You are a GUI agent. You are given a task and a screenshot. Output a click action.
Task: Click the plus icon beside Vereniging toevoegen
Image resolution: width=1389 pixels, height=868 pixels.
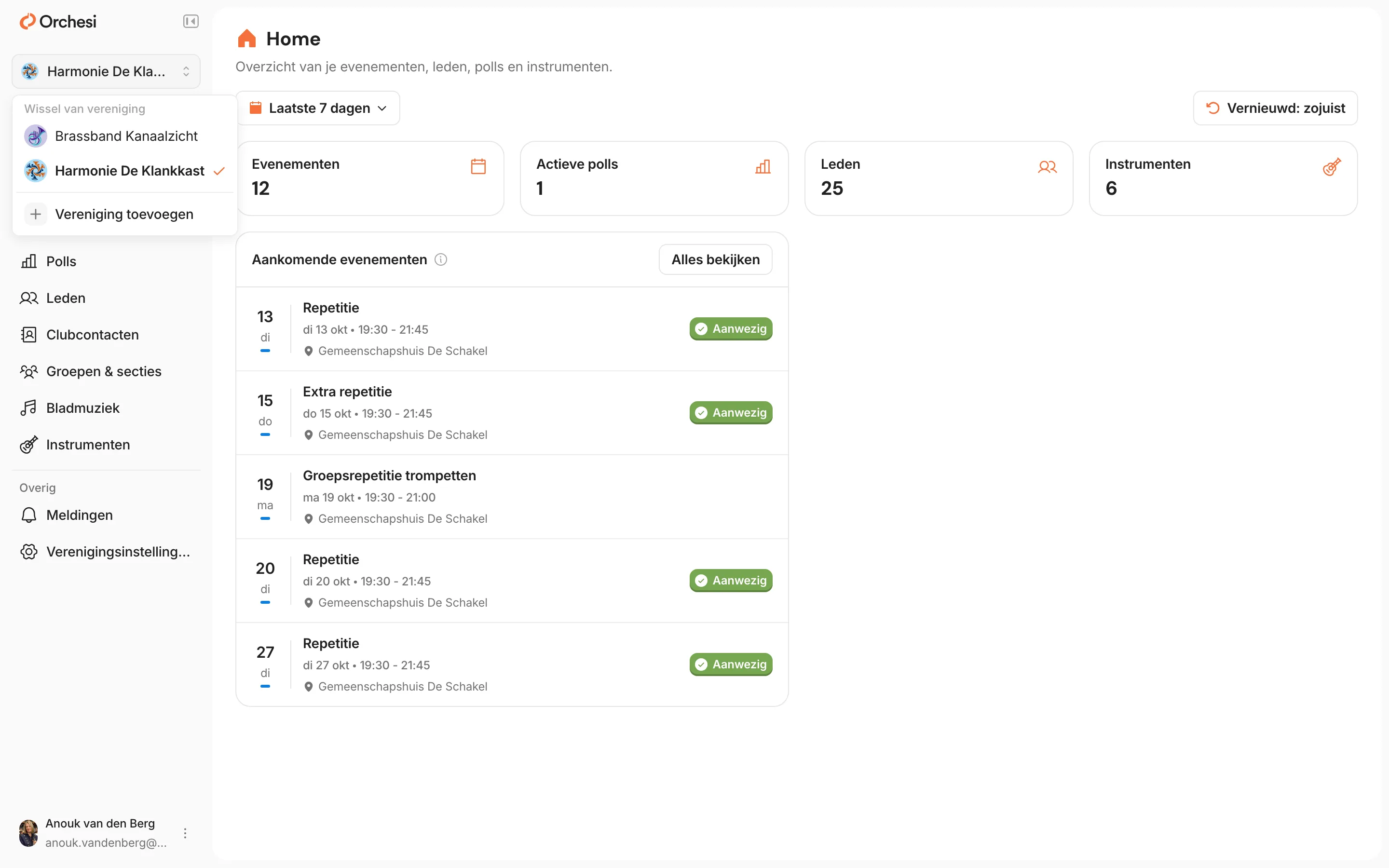click(36, 214)
